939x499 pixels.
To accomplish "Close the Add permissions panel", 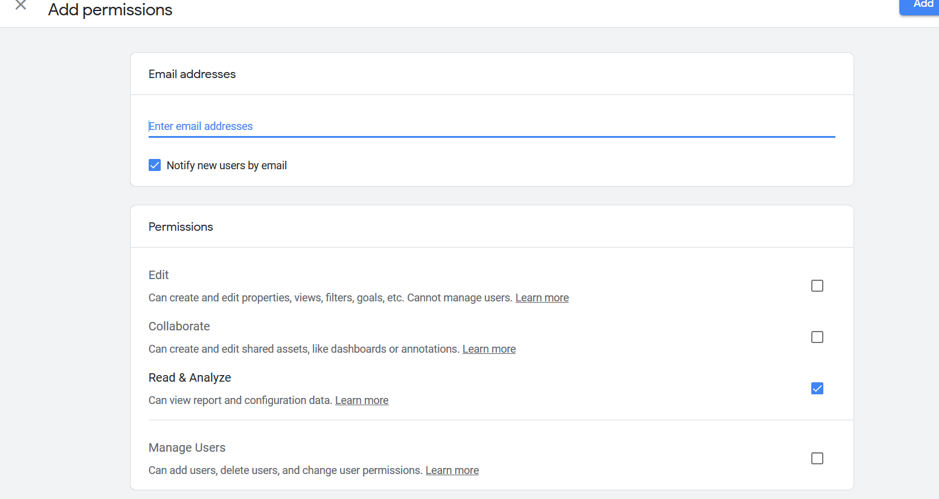I will pyautogui.click(x=20, y=5).
